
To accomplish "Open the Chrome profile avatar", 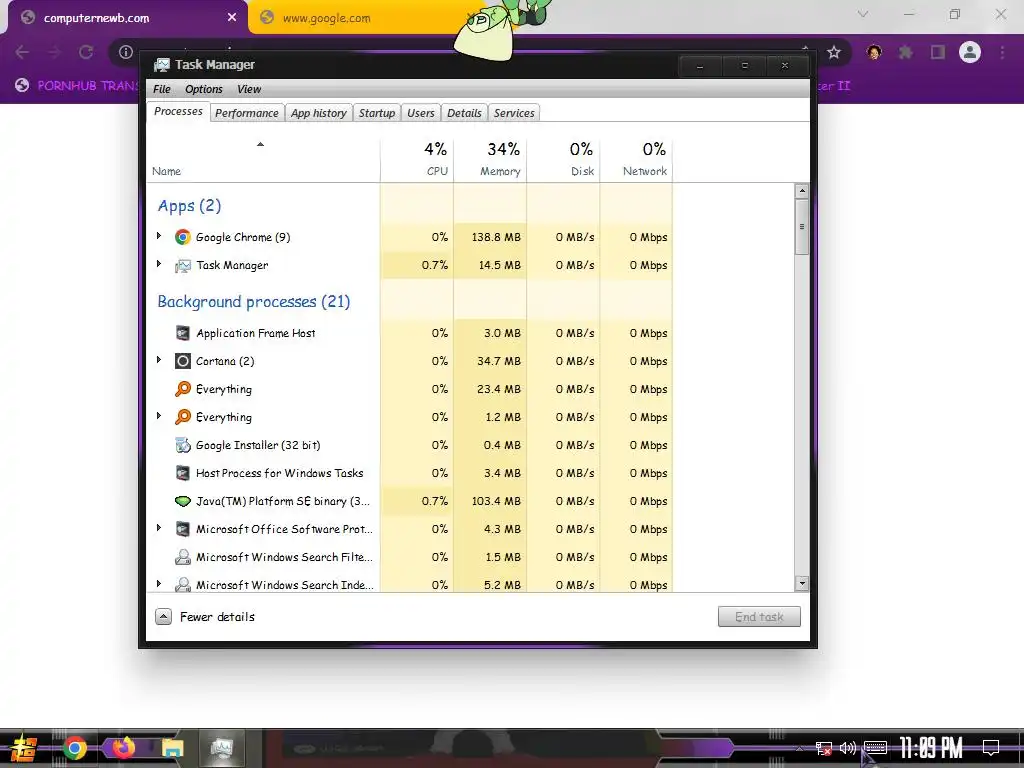I will tap(970, 52).
